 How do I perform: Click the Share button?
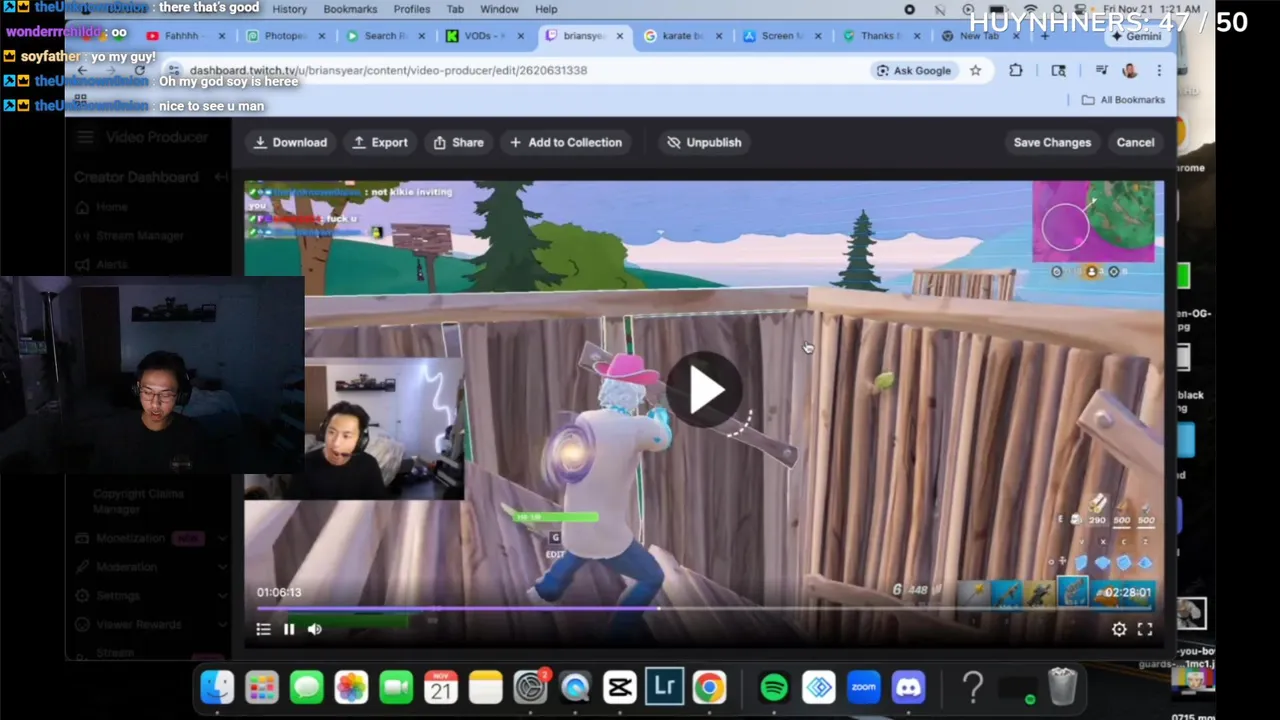click(x=458, y=142)
